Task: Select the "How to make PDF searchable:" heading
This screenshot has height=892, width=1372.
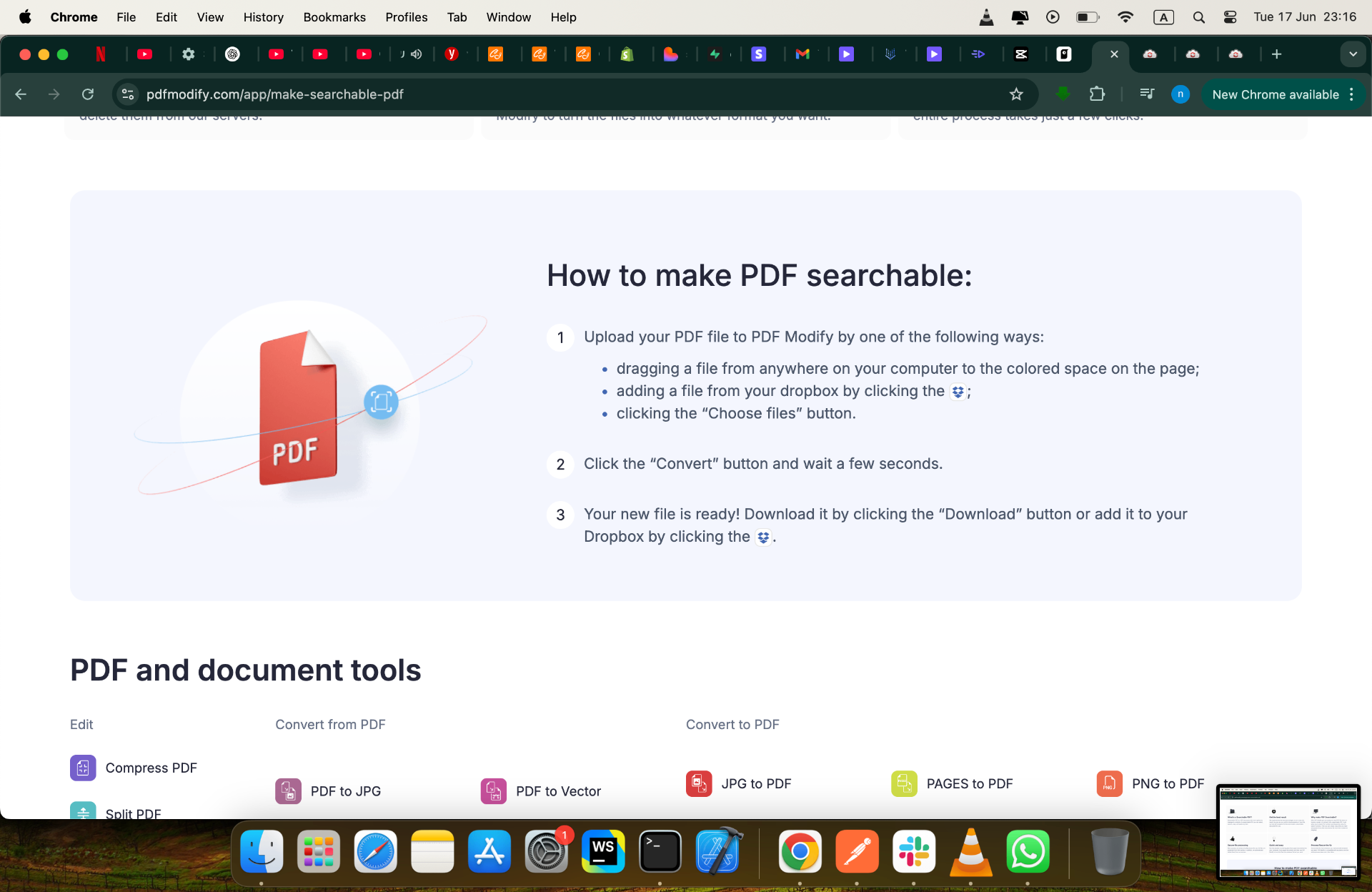Action: [760, 275]
